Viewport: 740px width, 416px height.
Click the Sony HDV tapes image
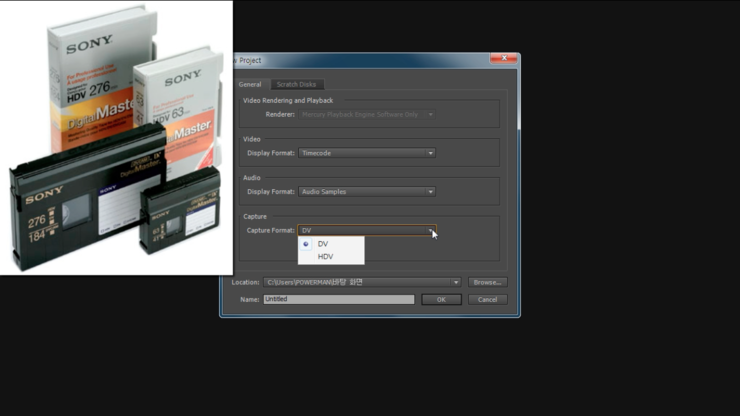(116, 138)
